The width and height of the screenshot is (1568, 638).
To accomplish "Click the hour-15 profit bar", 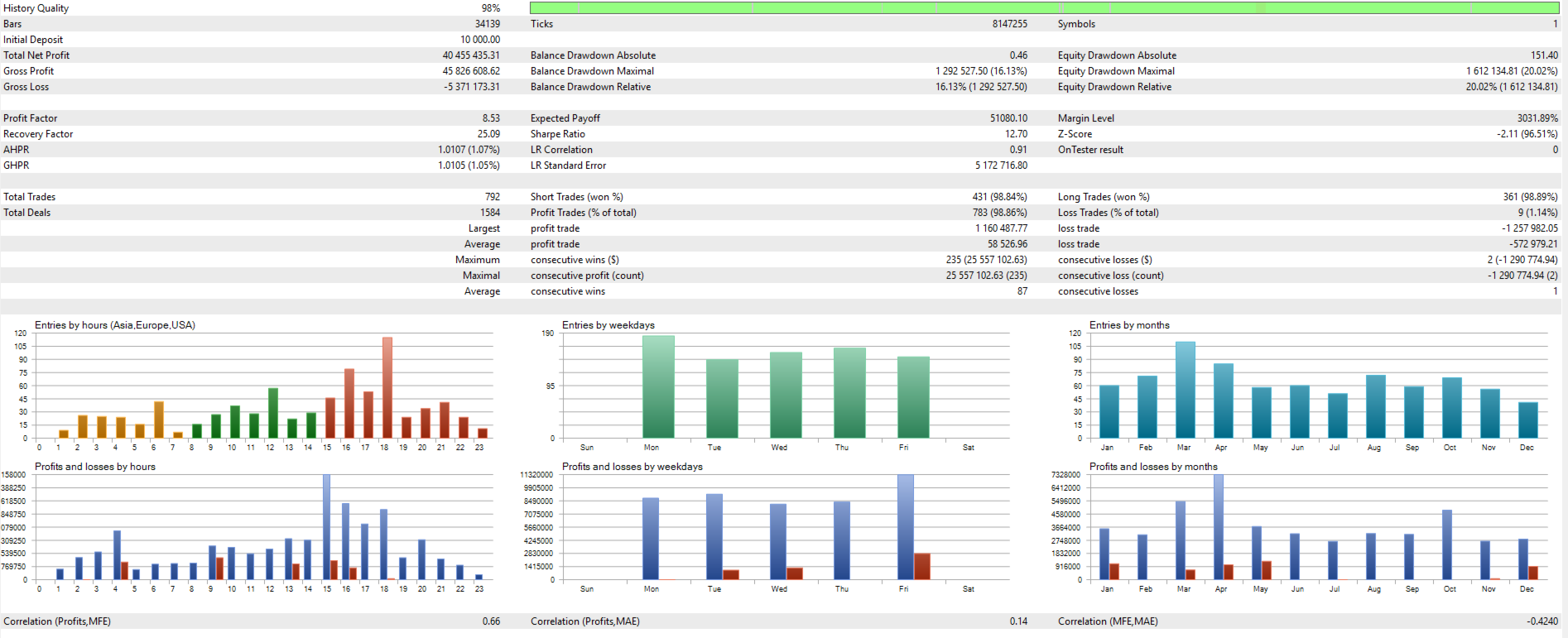I will click(x=326, y=526).
